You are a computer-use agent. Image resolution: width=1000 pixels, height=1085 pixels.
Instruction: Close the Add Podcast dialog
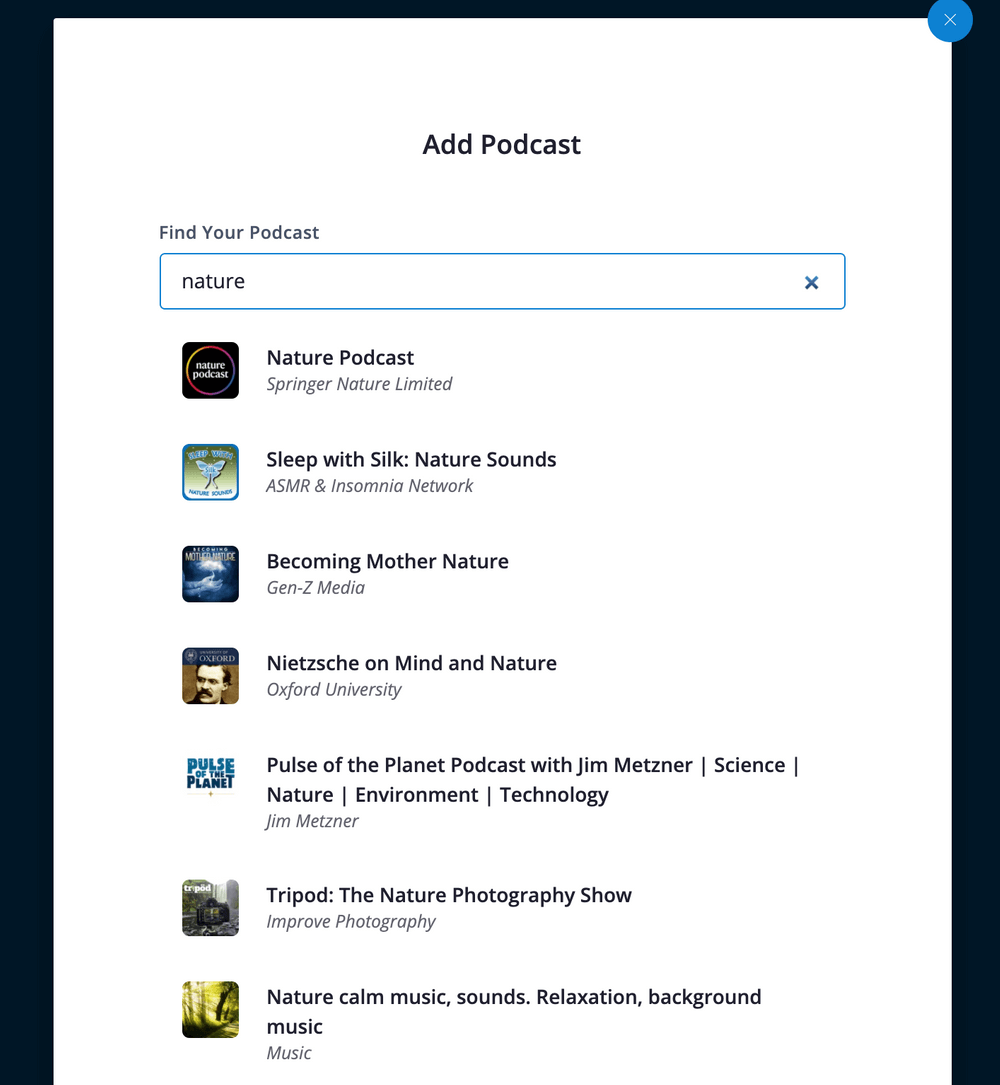(949, 20)
